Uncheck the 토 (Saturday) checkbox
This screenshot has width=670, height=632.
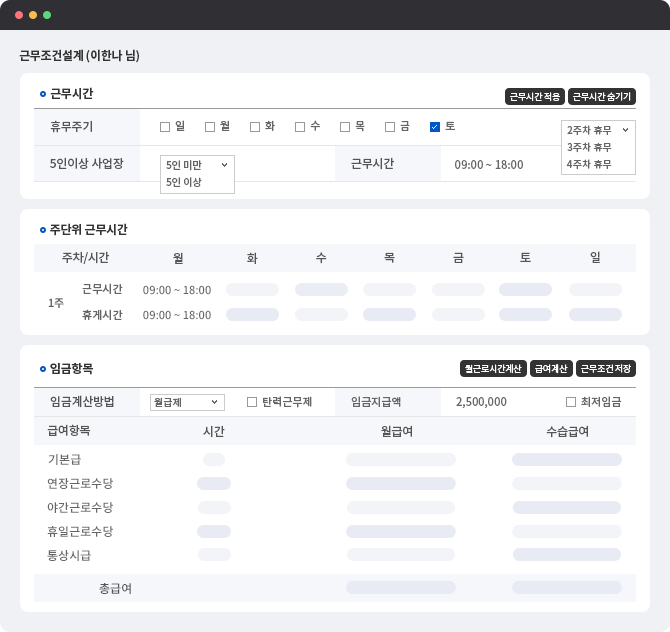pyautogui.click(x=435, y=127)
